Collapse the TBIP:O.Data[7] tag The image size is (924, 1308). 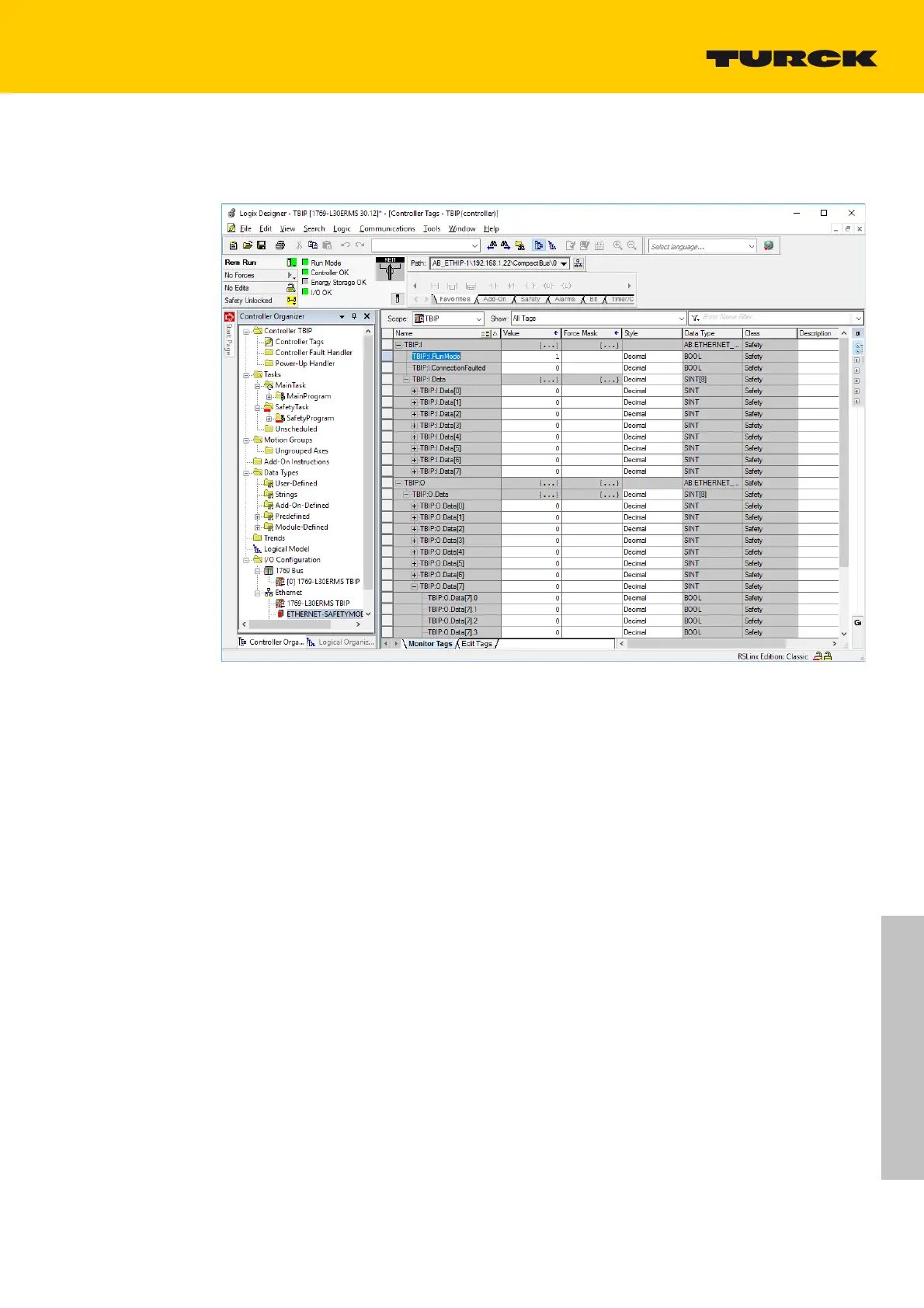pos(415,586)
